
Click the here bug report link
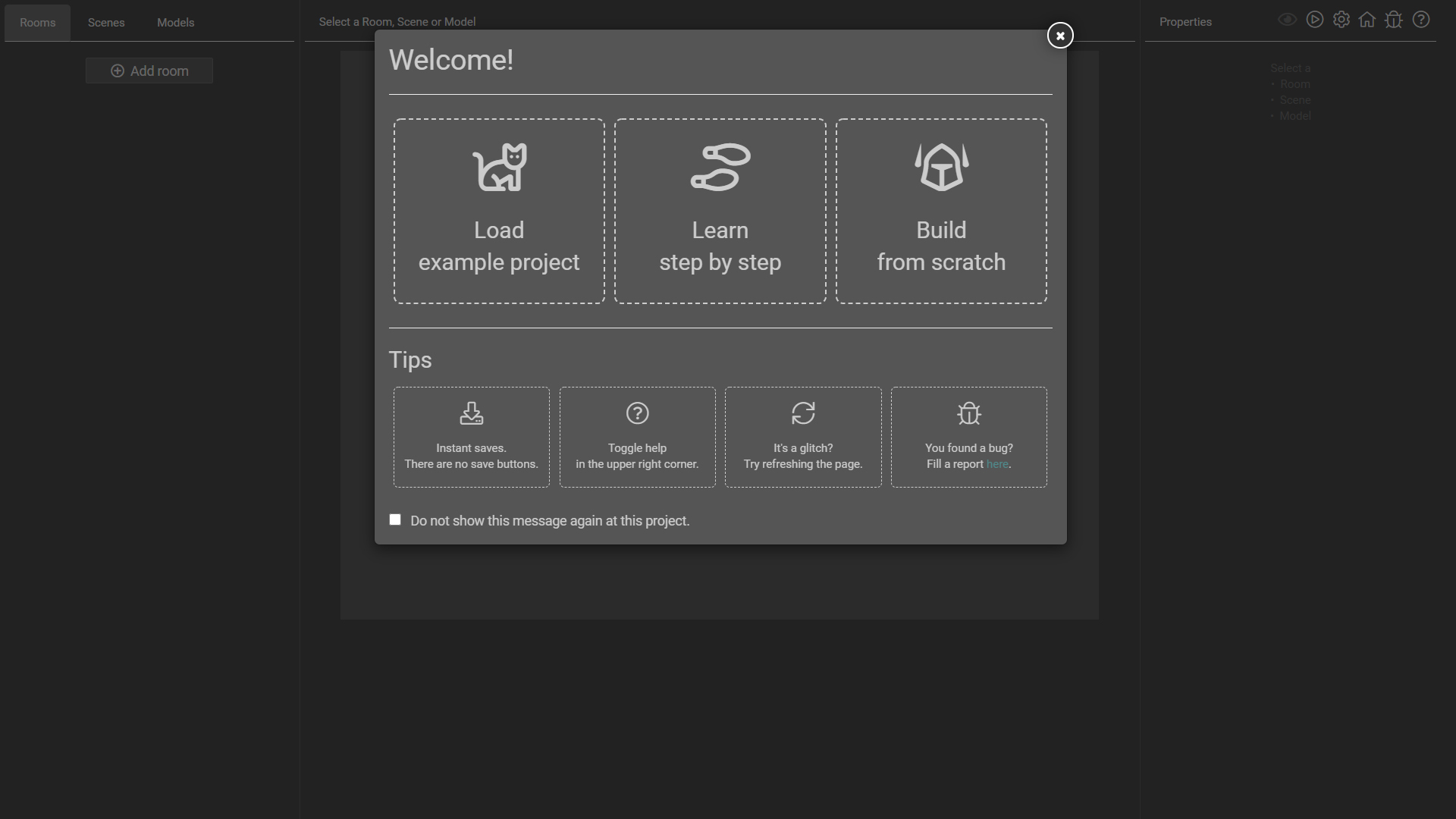tap(997, 464)
